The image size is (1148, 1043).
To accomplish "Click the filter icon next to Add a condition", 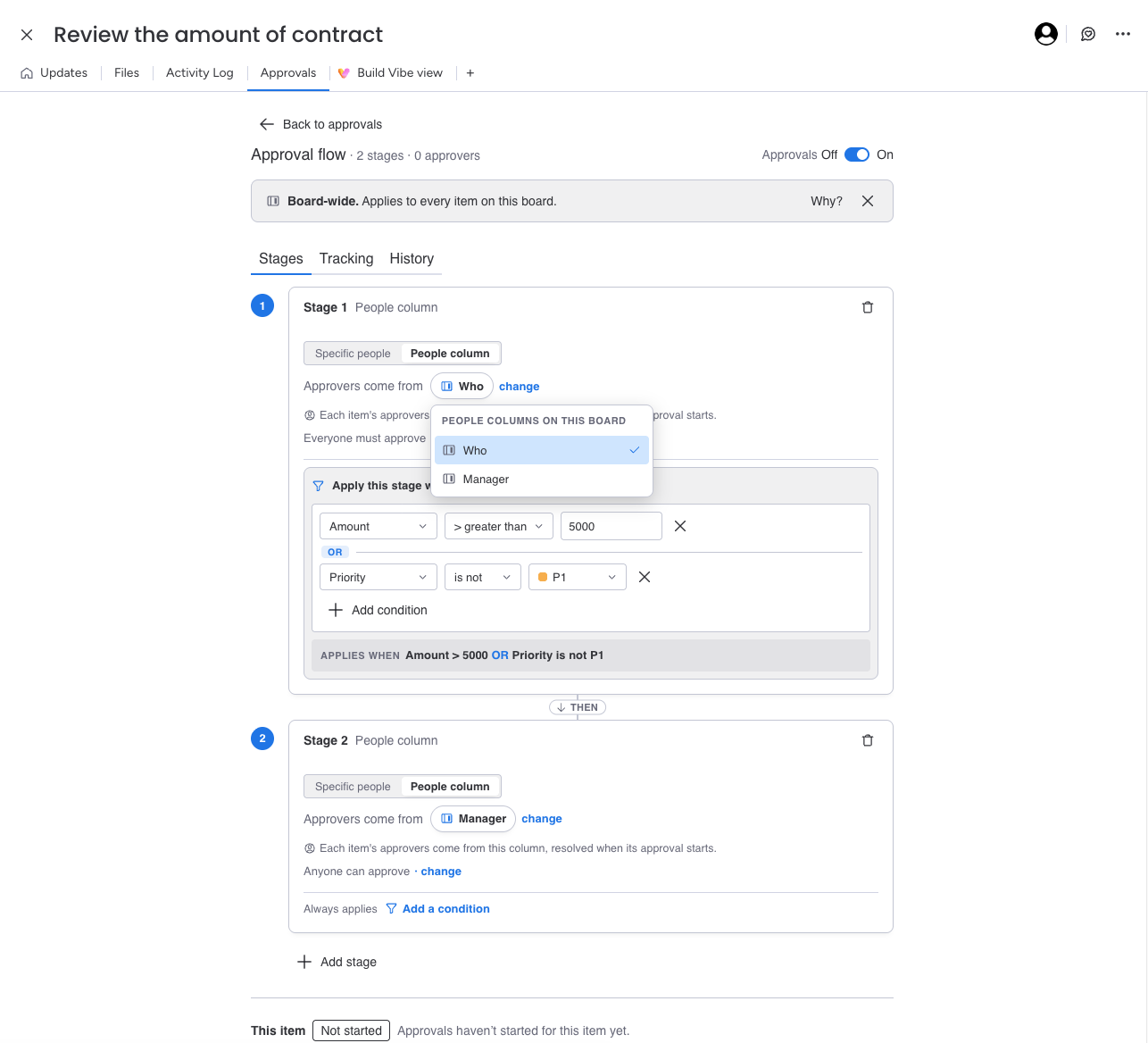I will tap(391, 909).
